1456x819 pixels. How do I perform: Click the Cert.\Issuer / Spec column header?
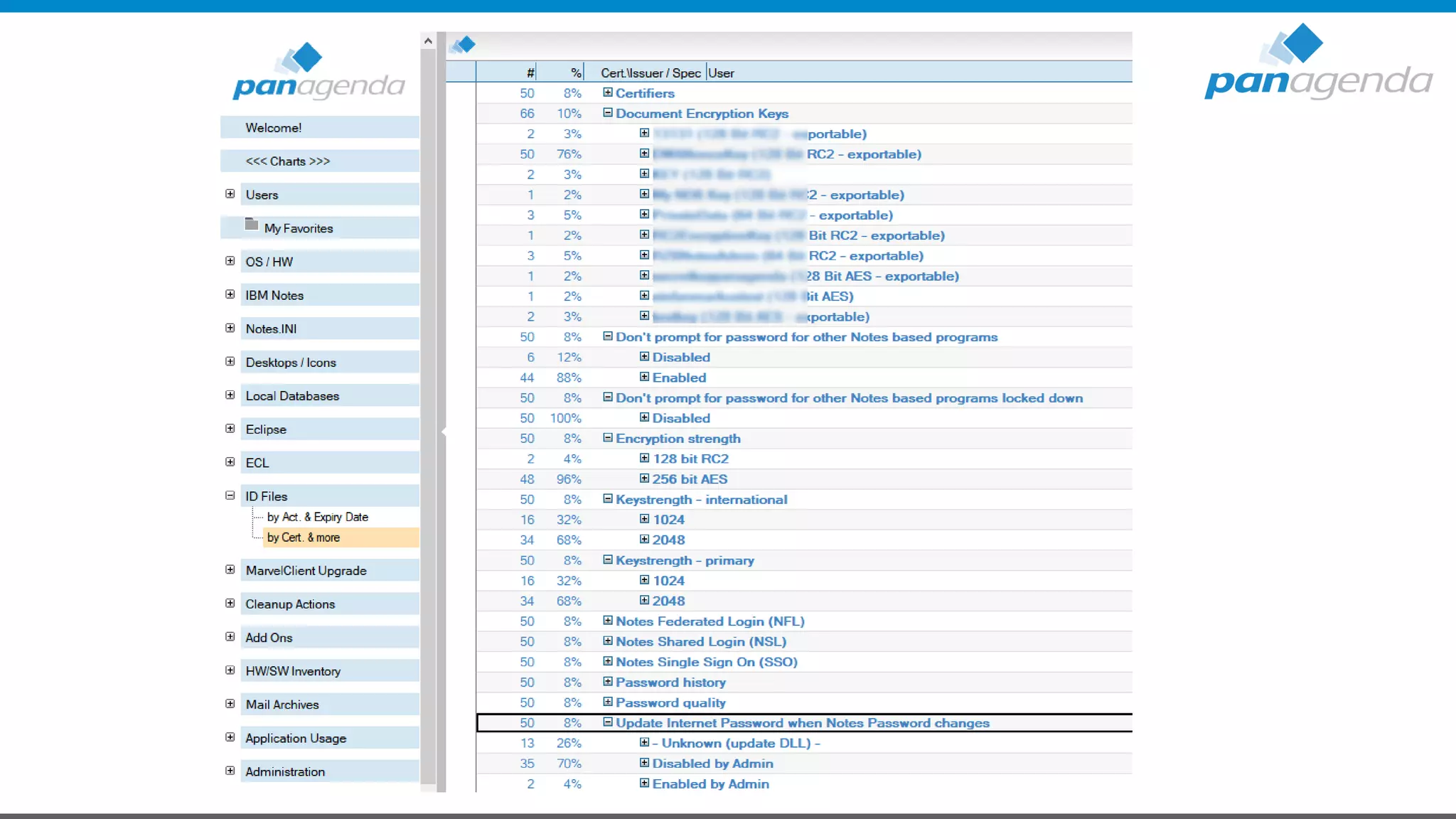click(650, 73)
